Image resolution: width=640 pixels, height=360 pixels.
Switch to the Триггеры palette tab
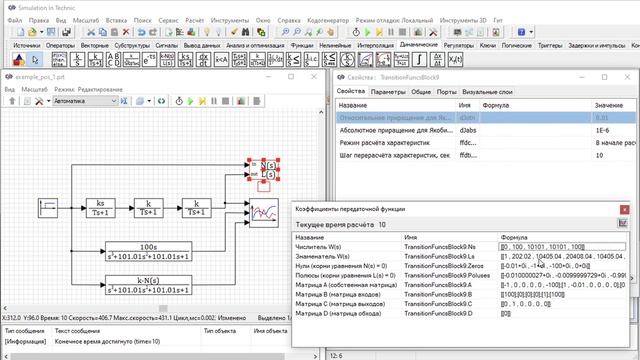550,45
